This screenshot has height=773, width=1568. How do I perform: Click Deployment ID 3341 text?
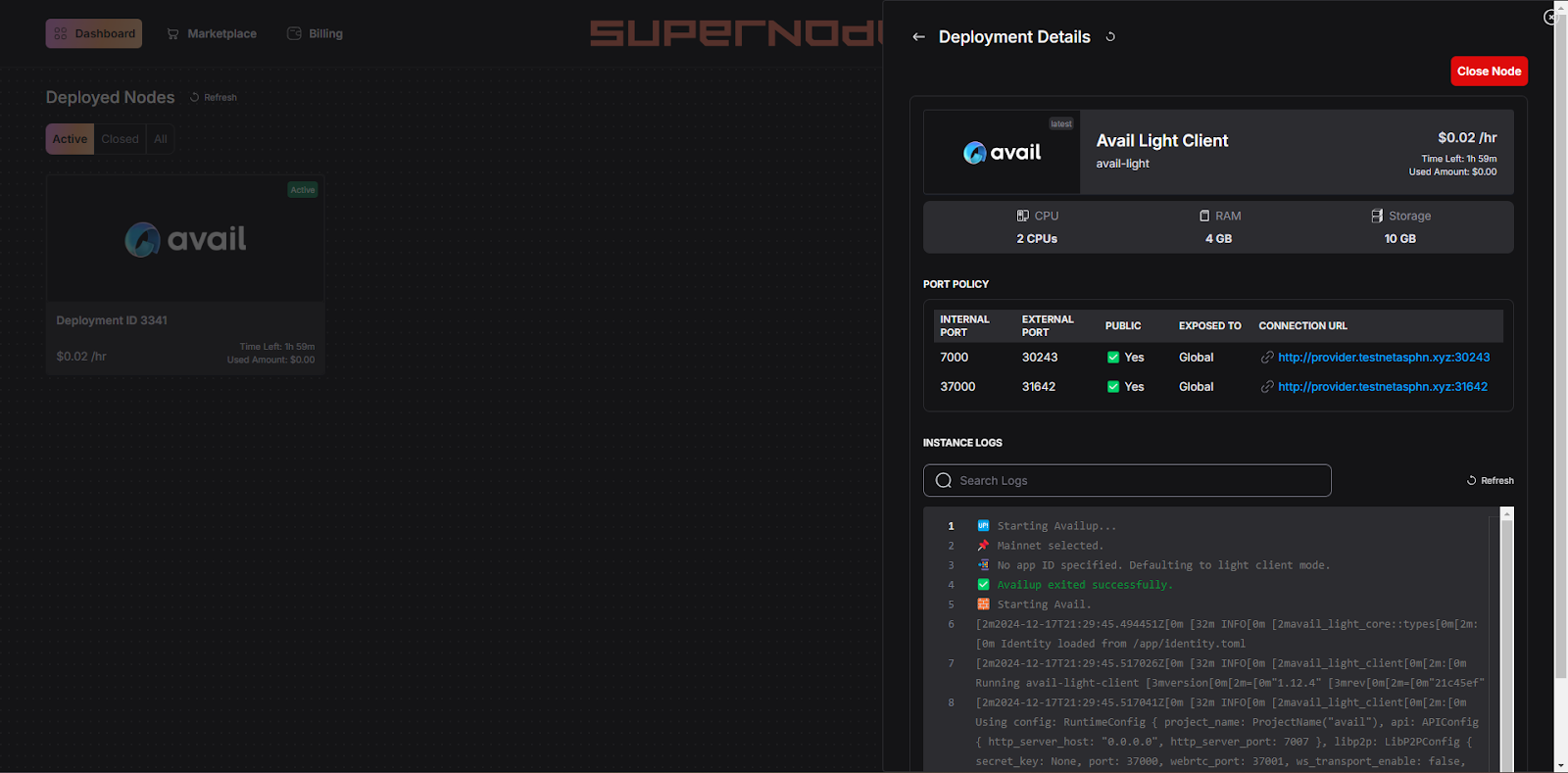112,320
